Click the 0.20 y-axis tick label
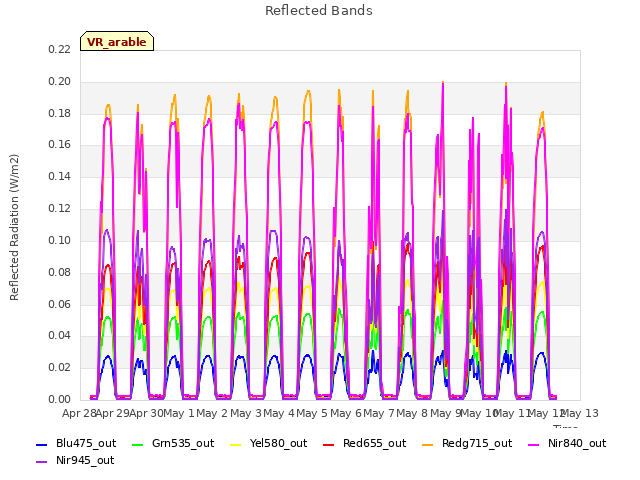This screenshot has width=640, height=480. (59, 81)
